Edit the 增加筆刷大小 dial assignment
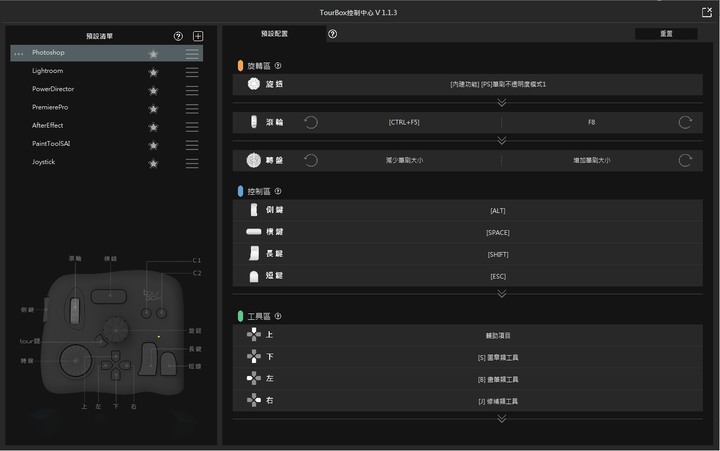720x451 pixels. (591, 160)
